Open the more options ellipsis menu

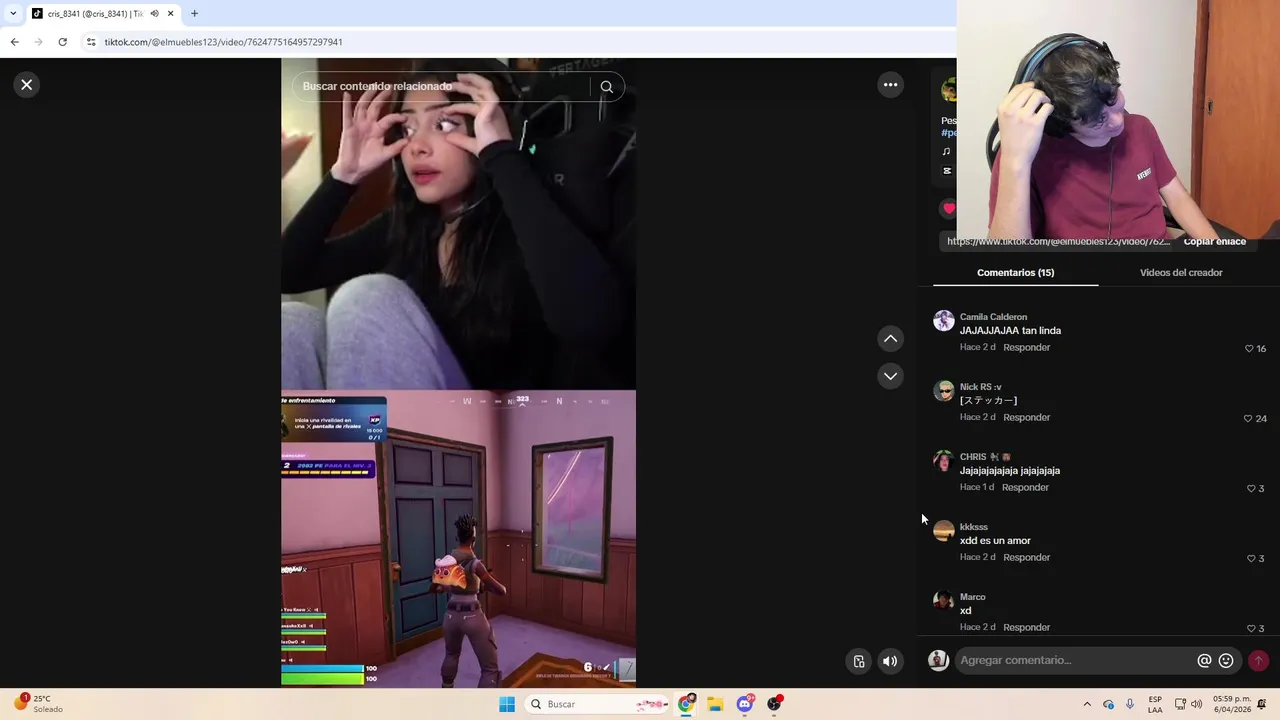point(890,85)
